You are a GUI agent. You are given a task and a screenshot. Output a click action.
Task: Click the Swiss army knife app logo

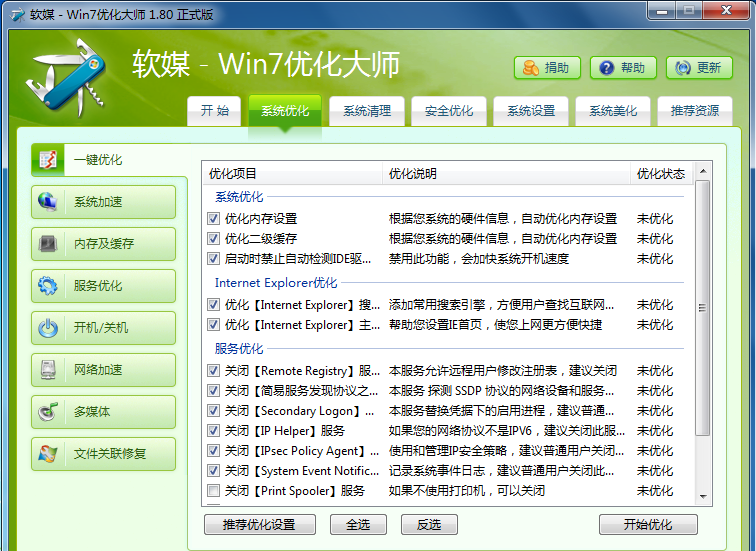point(65,78)
